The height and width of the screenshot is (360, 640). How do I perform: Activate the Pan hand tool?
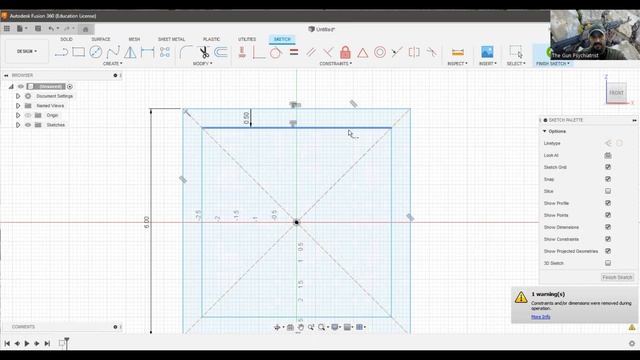pyautogui.click(x=301, y=327)
